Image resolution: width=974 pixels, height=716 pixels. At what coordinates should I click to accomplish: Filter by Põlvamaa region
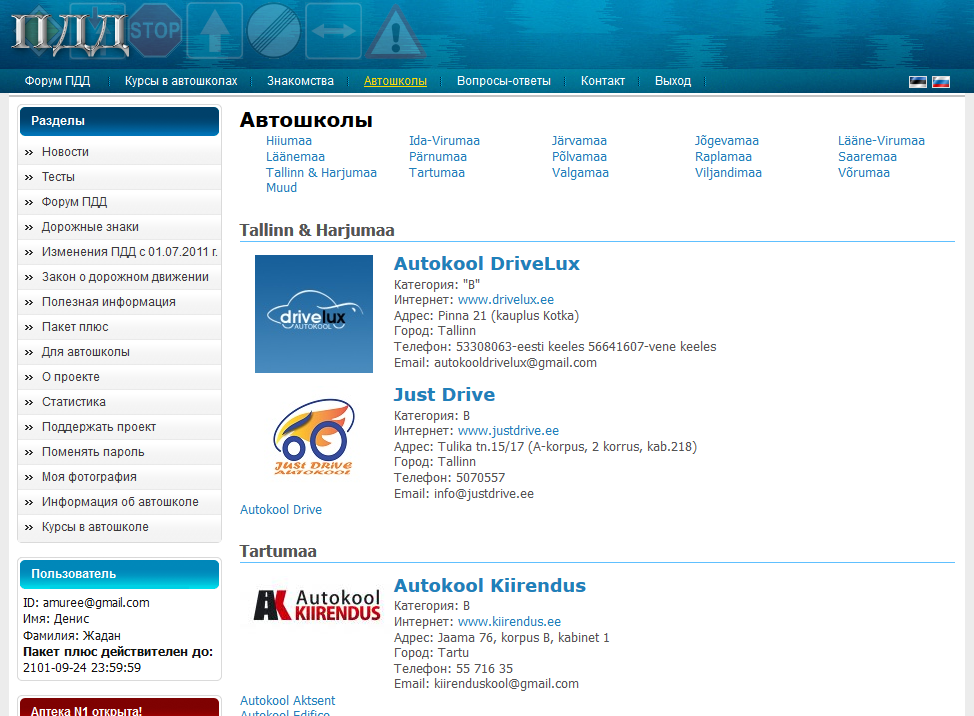(x=579, y=157)
